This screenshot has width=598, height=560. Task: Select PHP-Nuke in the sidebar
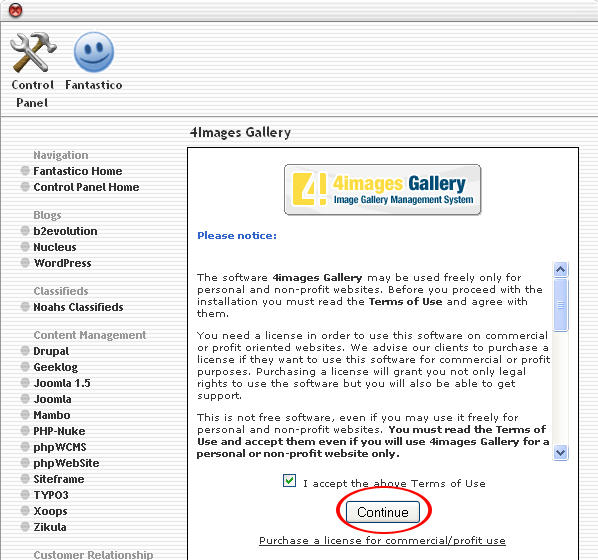[x=59, y=431]
